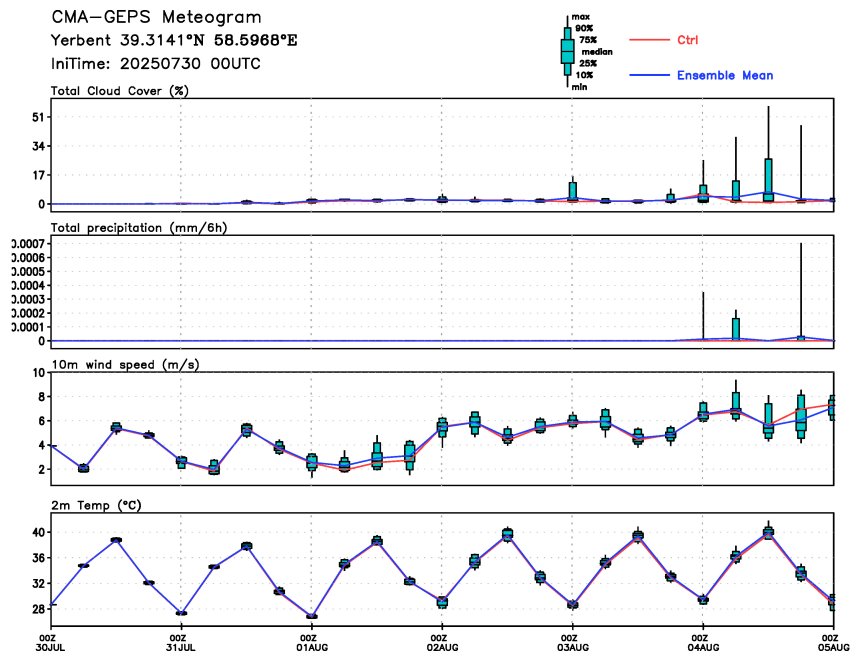Click the '00Z 31JUL' time axis label
This screenshot has width=860, height=663.
click(x=182, y=643)
